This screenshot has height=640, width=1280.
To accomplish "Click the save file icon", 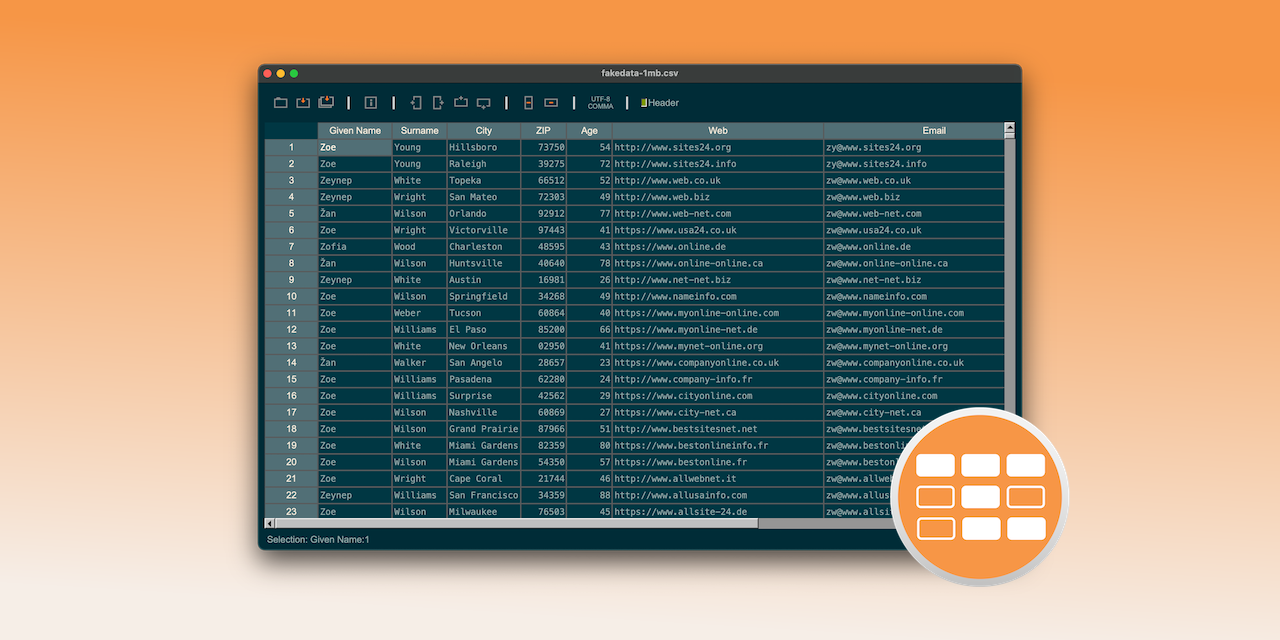I will coord(303,103).
